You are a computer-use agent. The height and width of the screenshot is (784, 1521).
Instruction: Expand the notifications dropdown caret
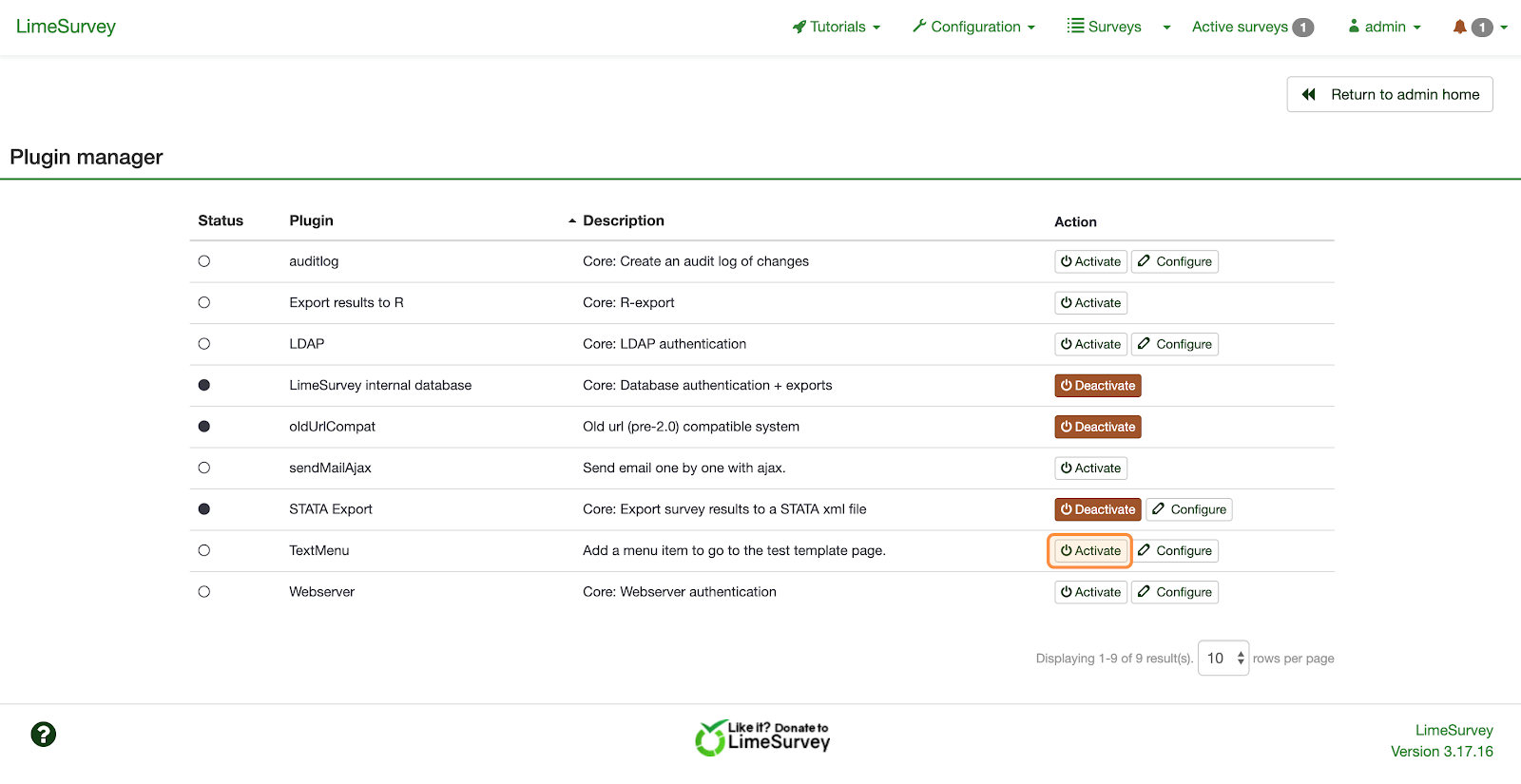tap(1504, 28)
